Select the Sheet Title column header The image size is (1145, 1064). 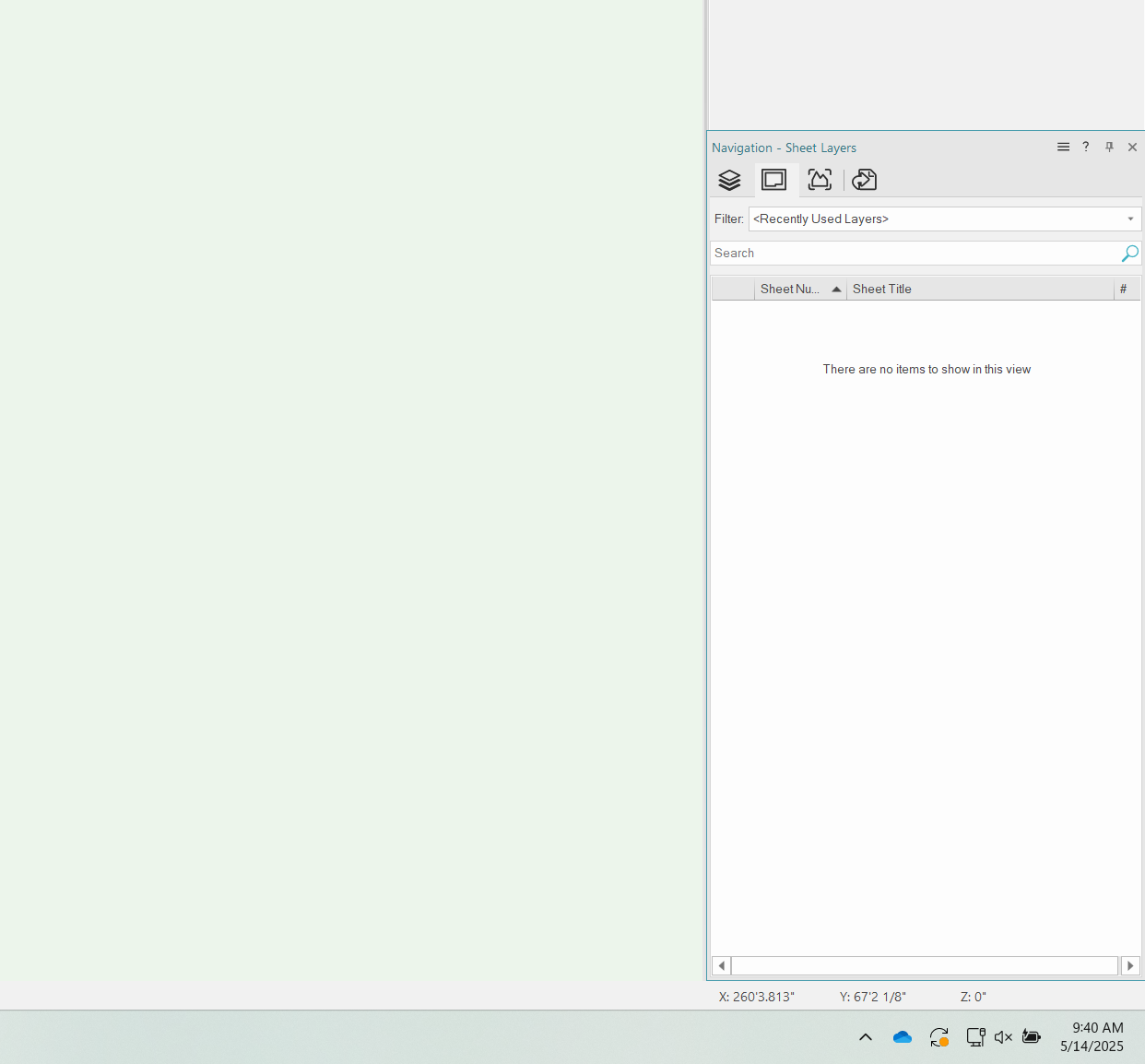click(881, 289)
